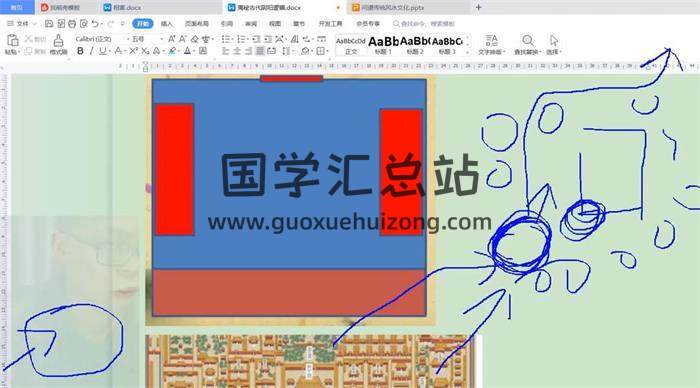Apply the Heading 3 style
The width and height of the screenshot is (700, 388).
coord(447,45)
